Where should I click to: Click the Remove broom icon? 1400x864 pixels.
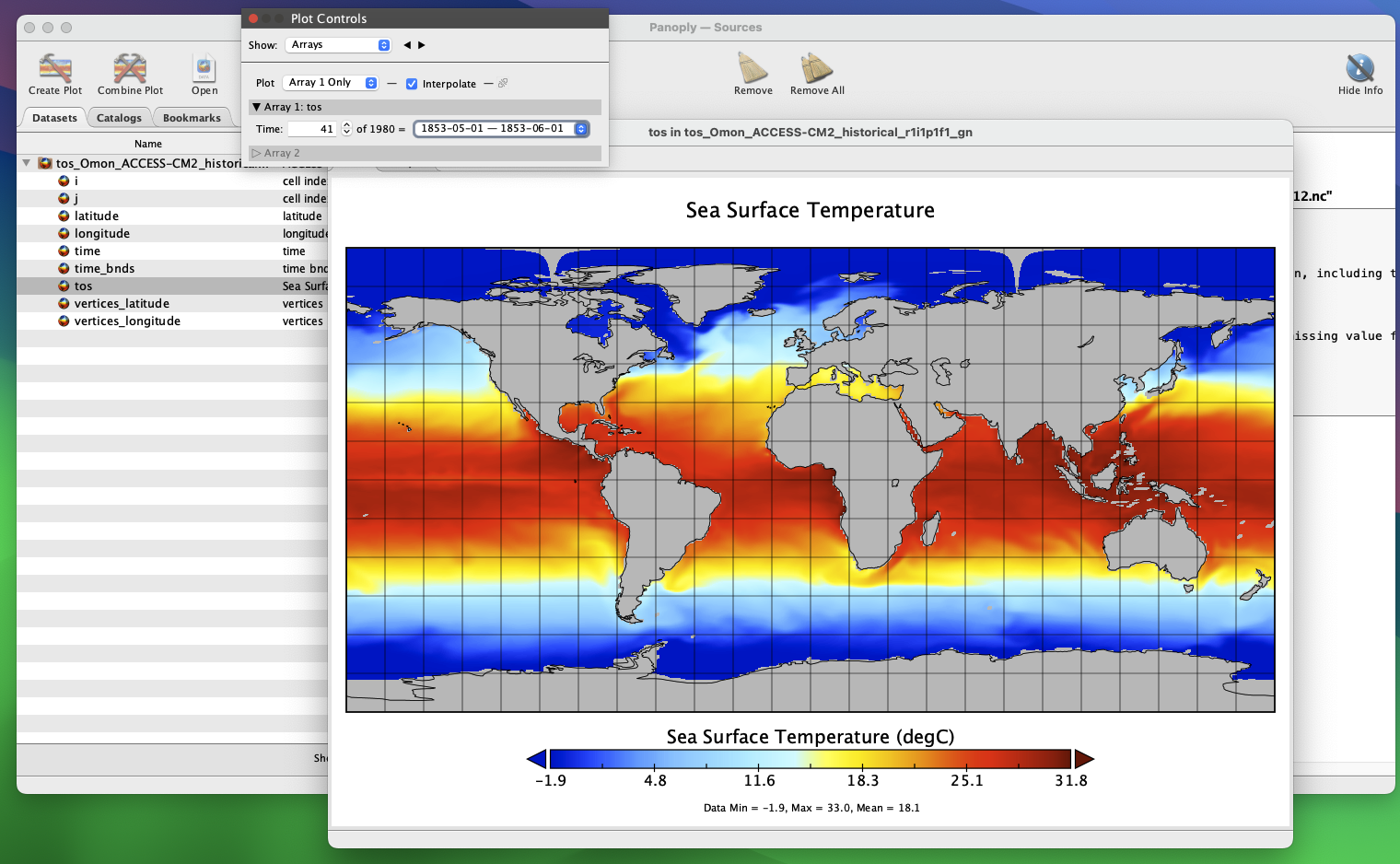coord(752,69)
